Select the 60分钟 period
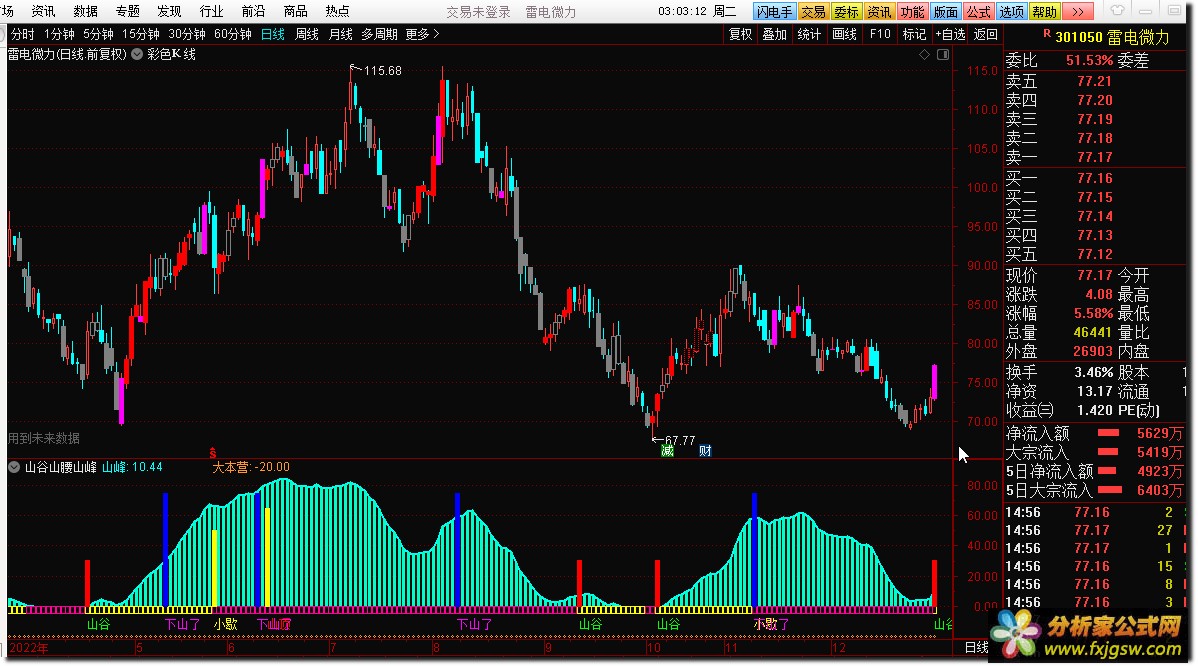 coord(233,34)
